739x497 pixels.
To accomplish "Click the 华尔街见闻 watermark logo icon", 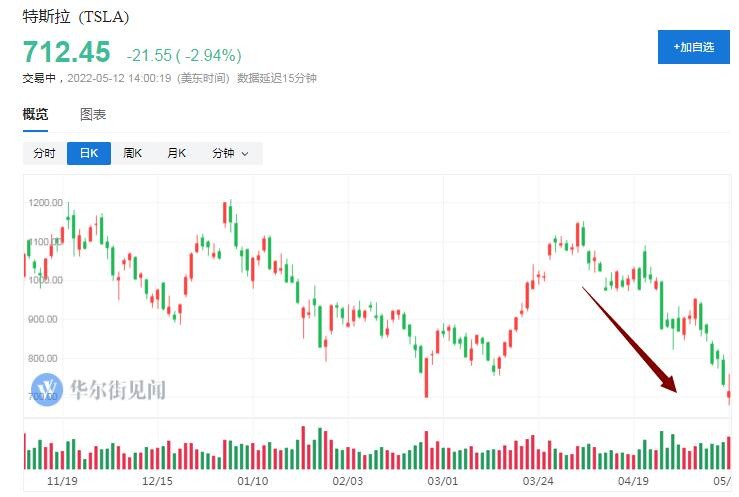I will 47,389.
